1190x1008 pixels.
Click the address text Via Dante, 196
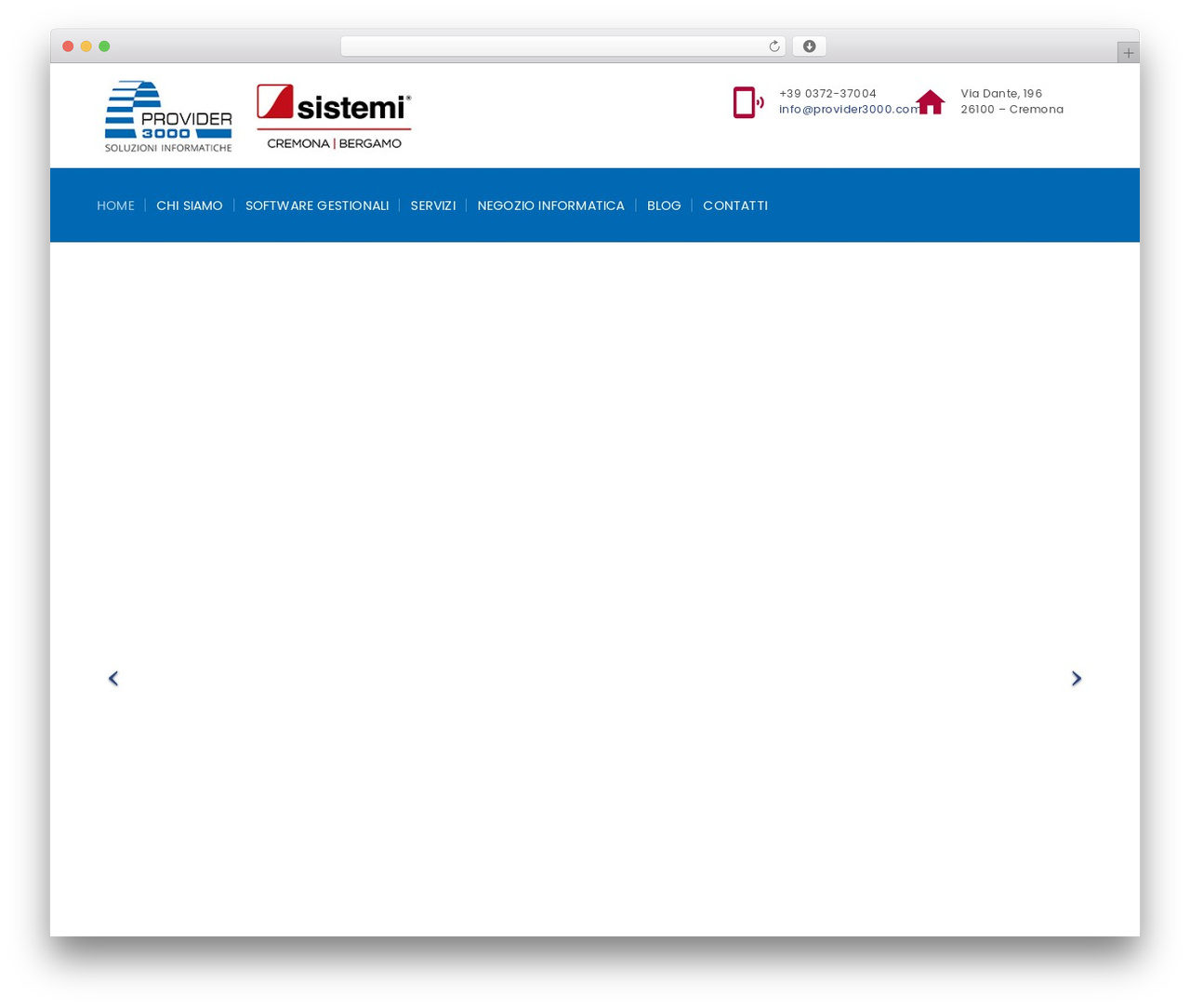1001,94
